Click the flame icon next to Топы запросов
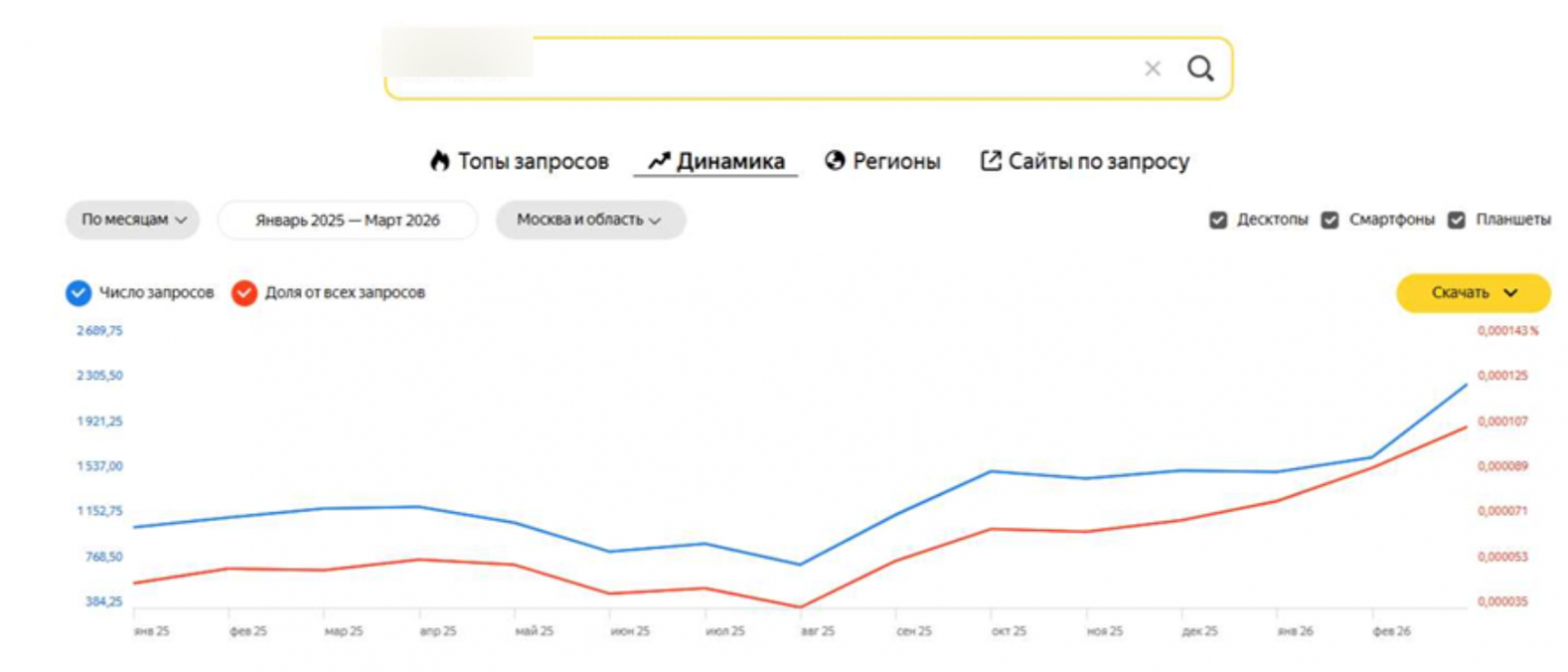 click(440, 161)
